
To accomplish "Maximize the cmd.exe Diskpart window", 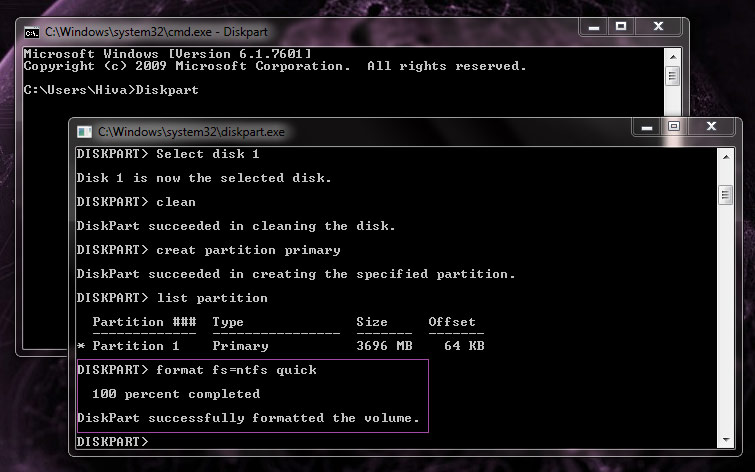I will pos(619,29).
